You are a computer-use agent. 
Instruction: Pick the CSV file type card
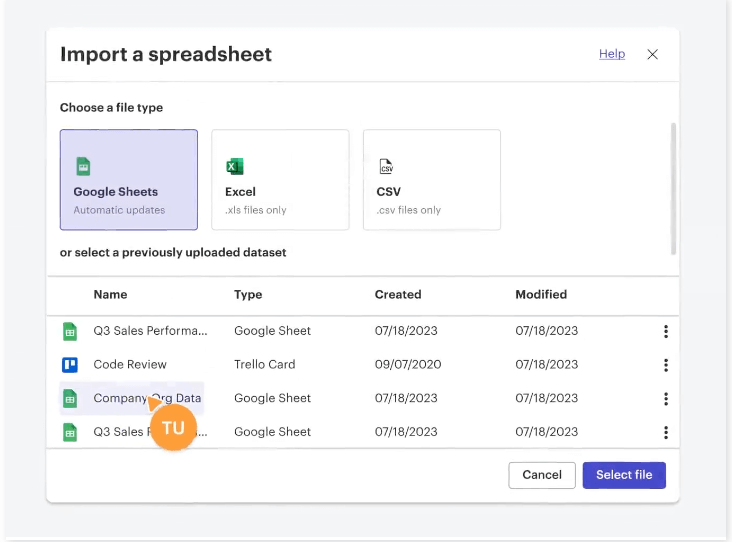(432, 180)
